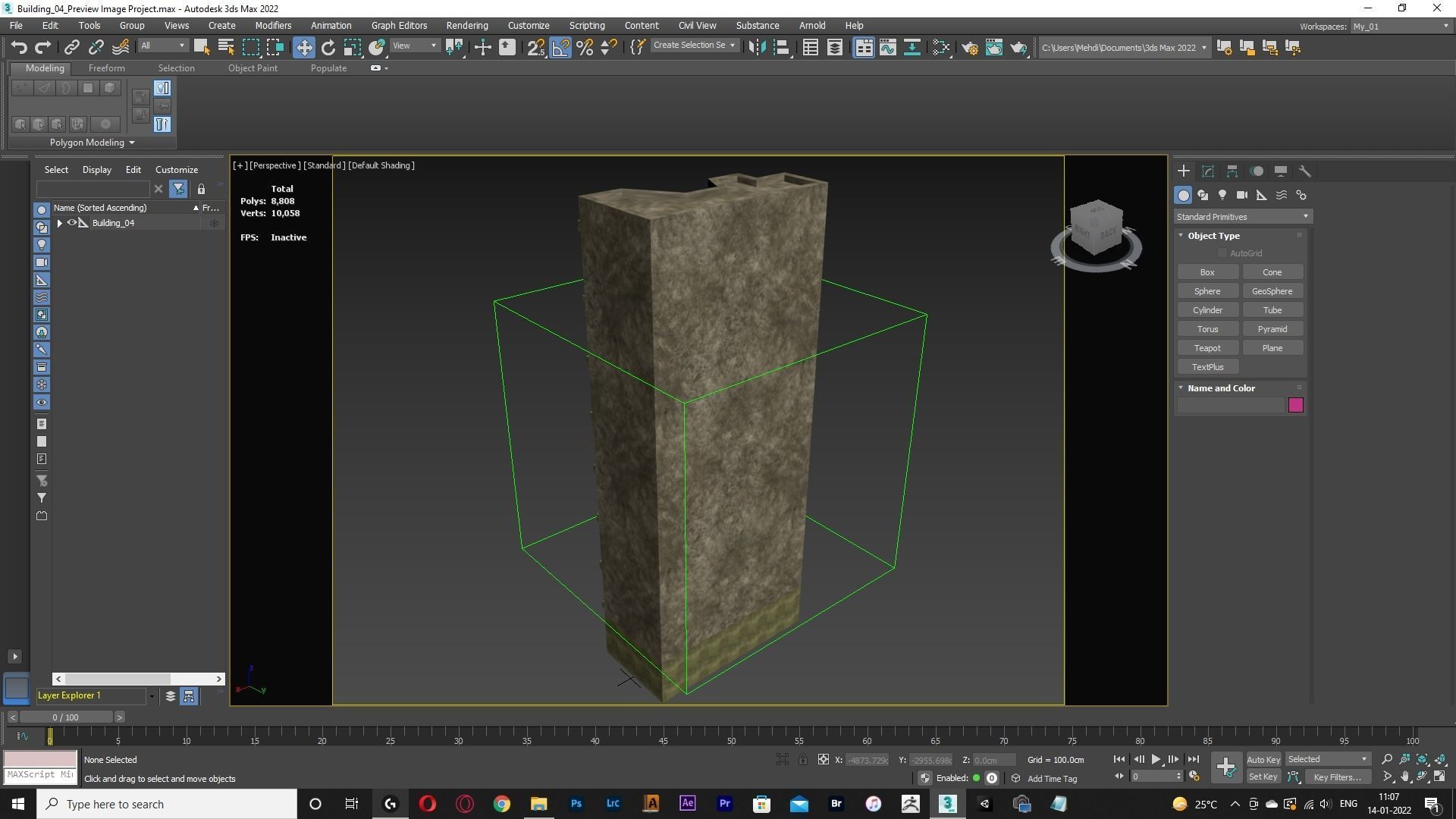Open the Polygon Modeling dropdown
The image size is (1456, 819).
[x=92, y=143]
